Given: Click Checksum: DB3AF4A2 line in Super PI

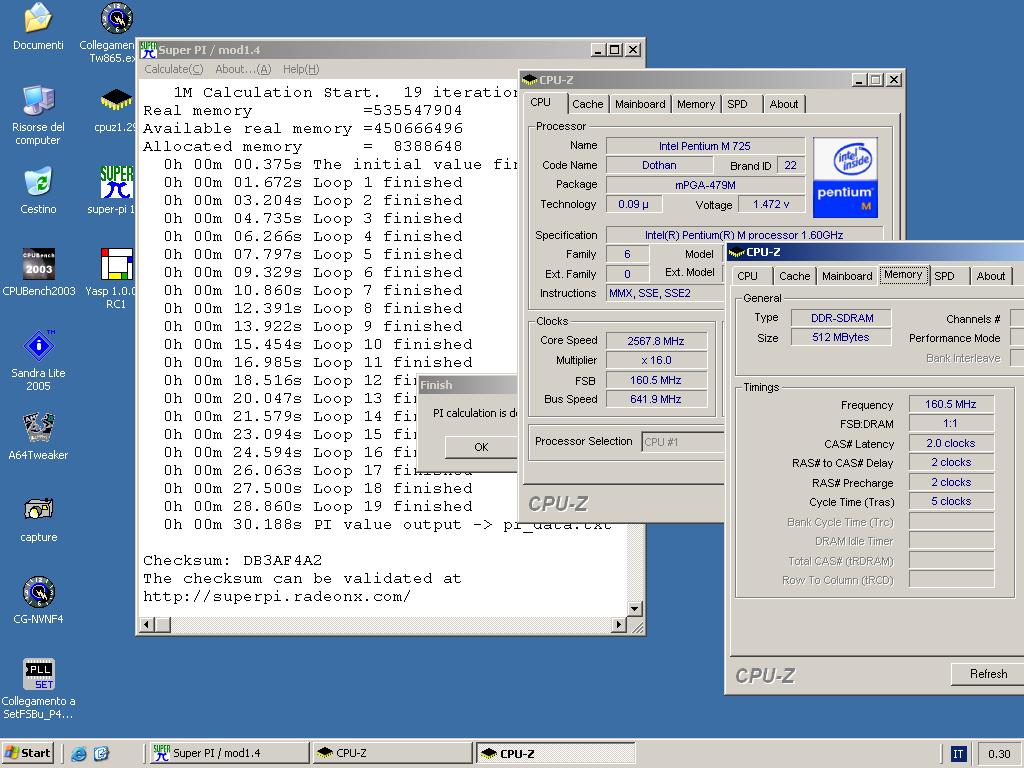Looking at the screenshot, I should [232, 560].
